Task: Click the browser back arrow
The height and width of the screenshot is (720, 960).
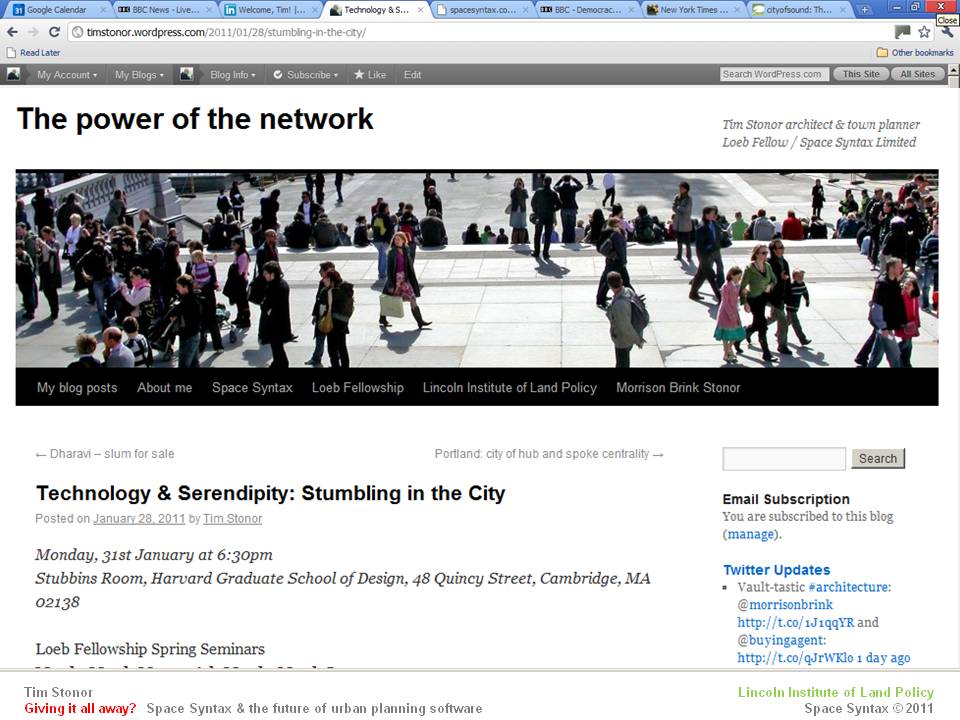Action: click(12, 32)
